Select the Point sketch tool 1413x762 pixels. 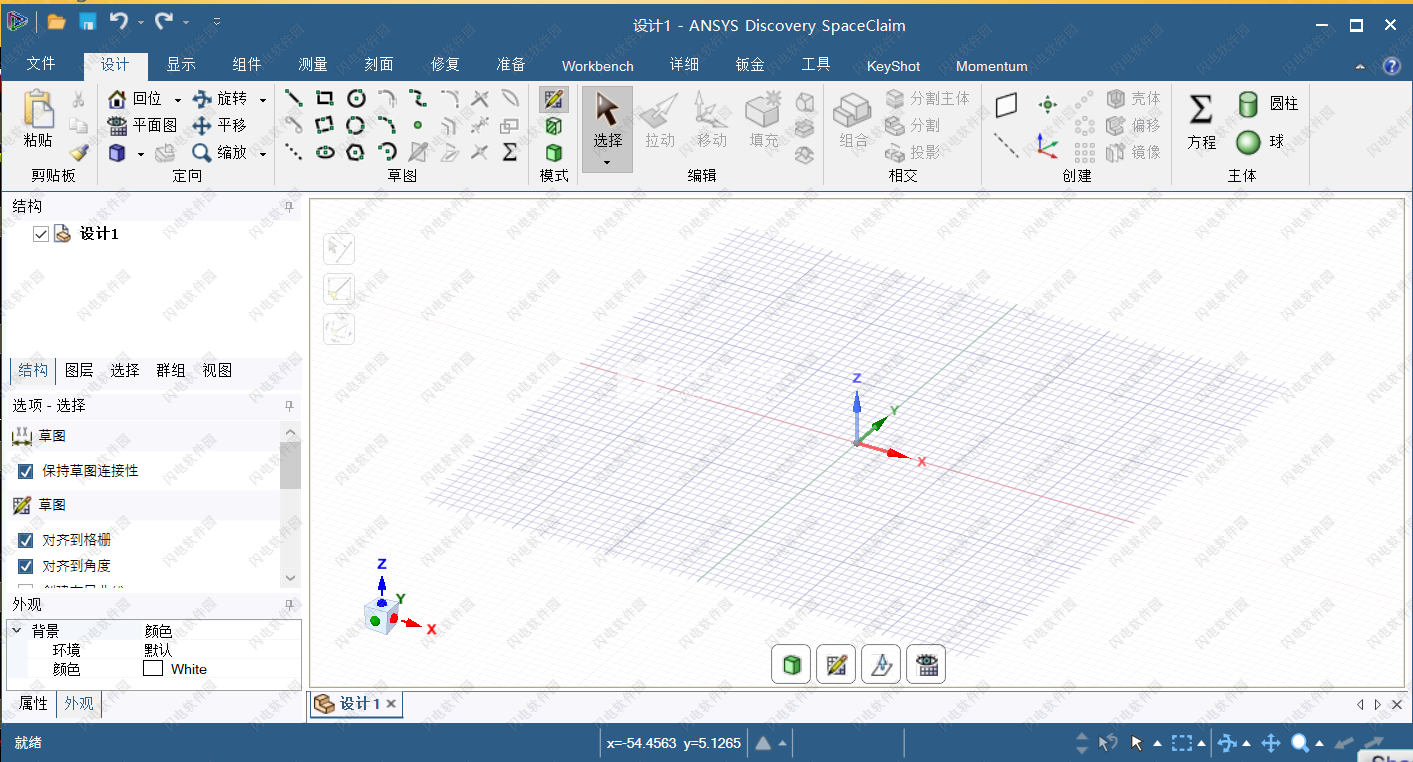[x=418, y=125]
